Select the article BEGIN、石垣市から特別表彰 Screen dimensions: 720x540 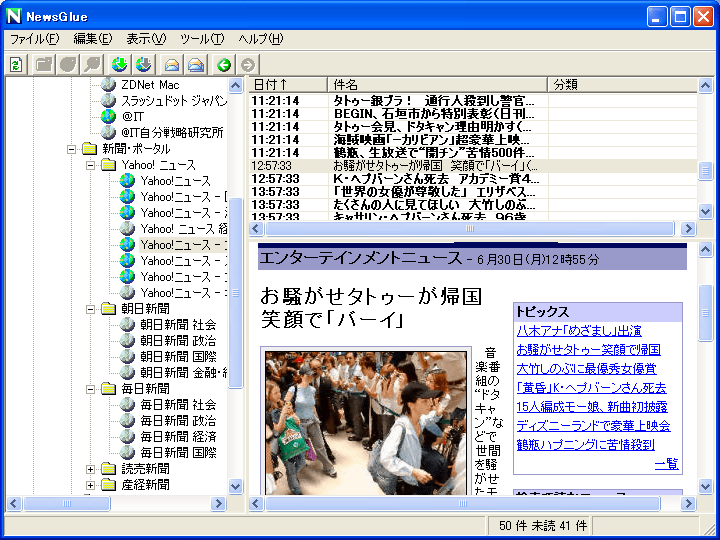(x=473, y=113)
